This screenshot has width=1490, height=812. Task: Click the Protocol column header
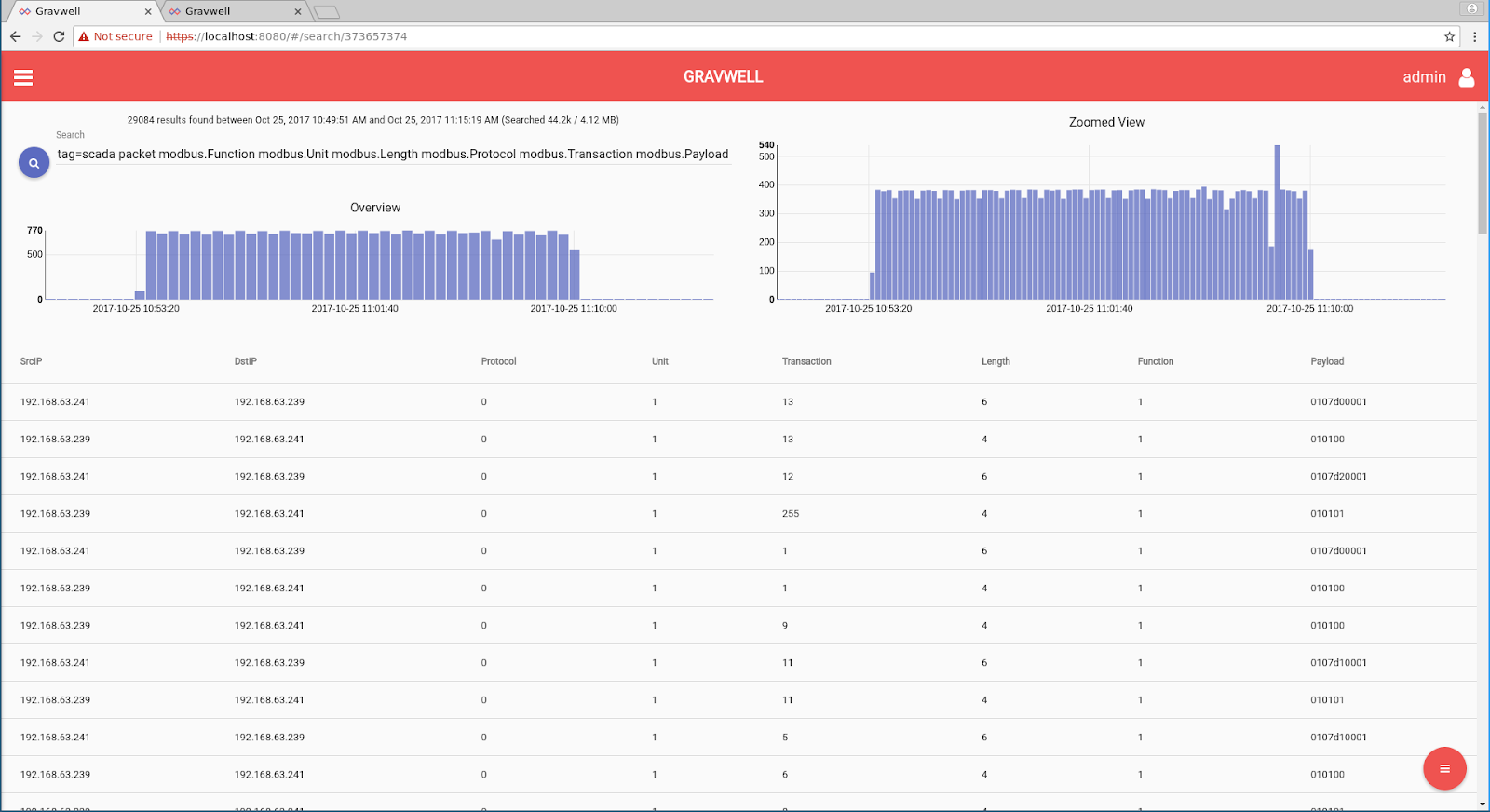coord(499,361)
